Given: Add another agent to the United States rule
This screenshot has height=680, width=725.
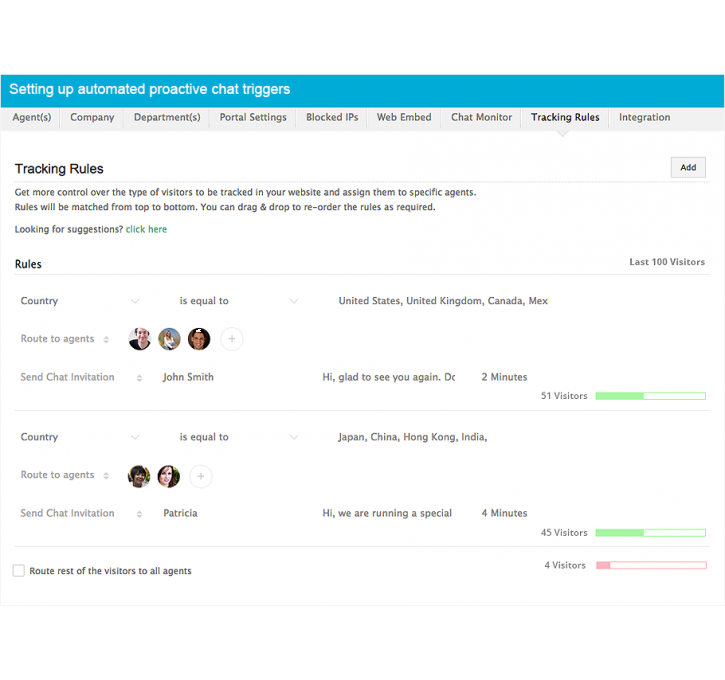Looking at the screenshot, I should pos(232,340).
